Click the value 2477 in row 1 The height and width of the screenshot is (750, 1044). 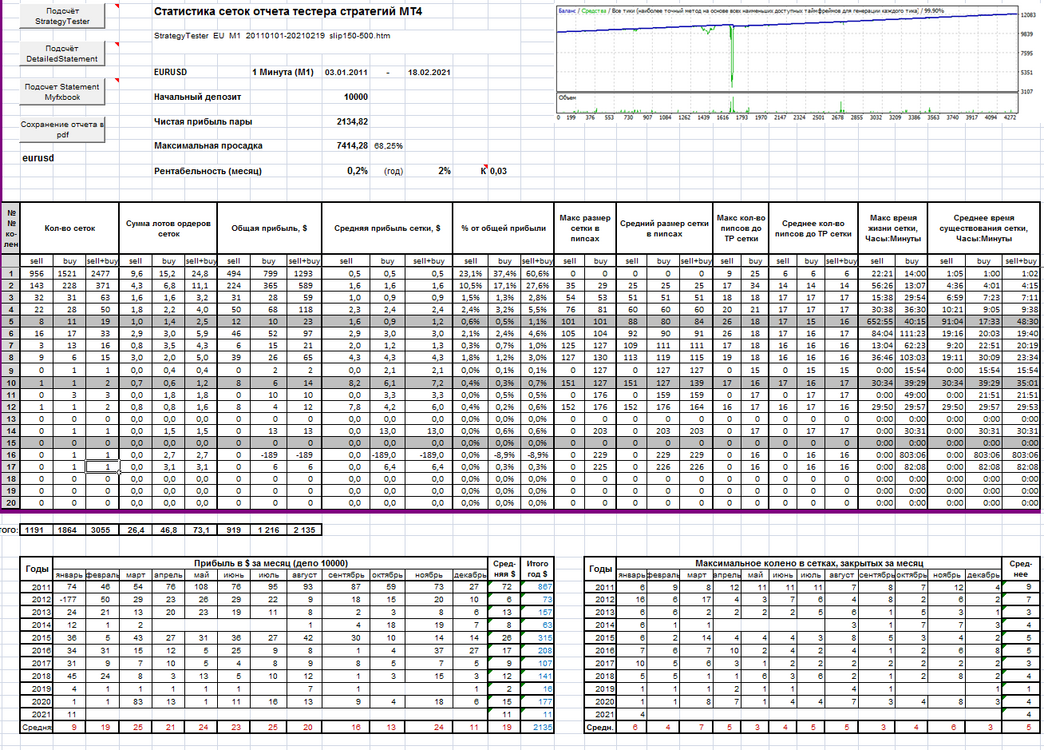[x=101, y=273]
